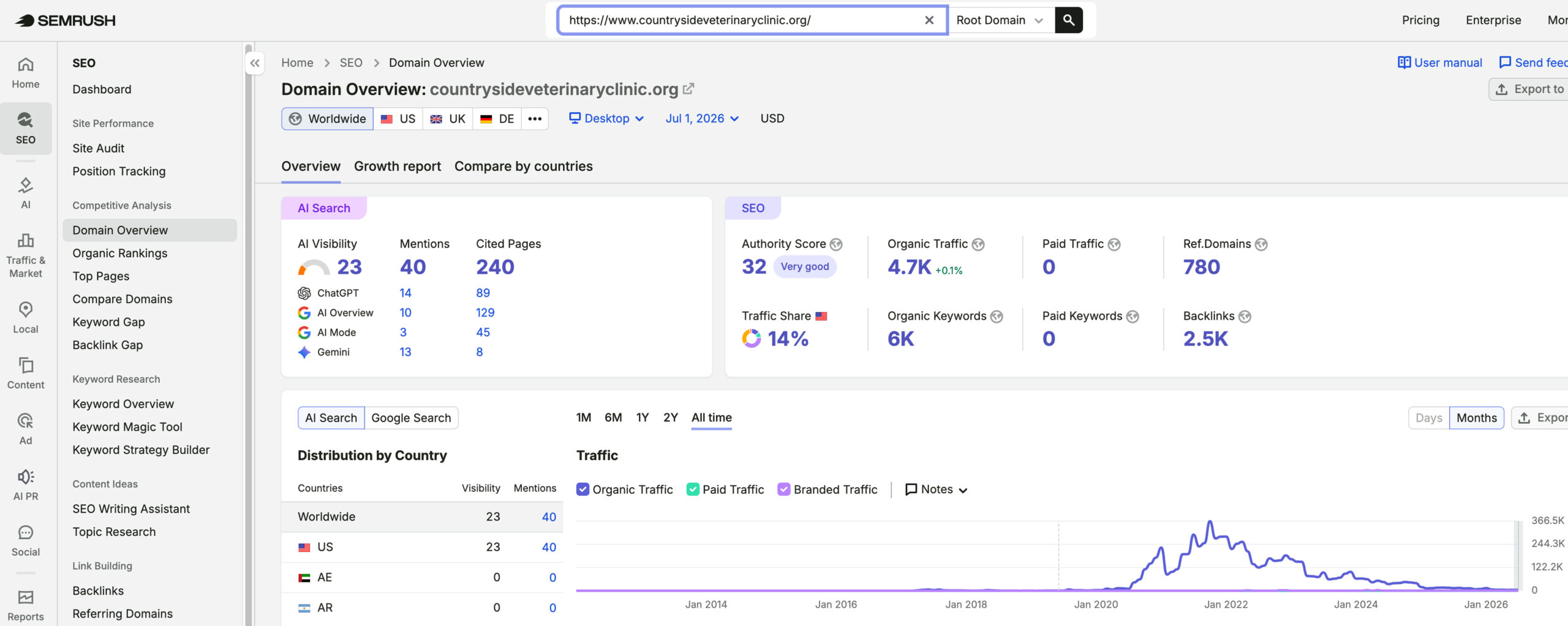Select UK database
This screenshot has width=1568, height=626.
pyautogui.click(x=448, y=119)
